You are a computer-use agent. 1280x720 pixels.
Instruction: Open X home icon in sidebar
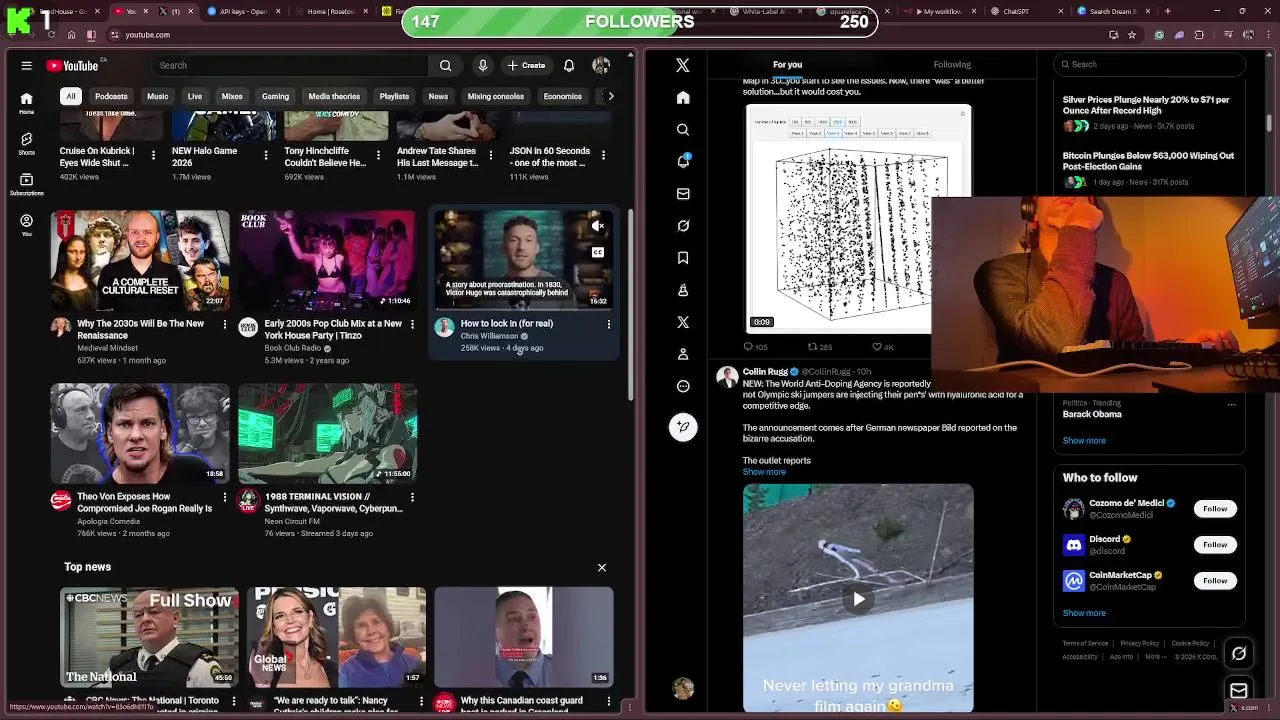click(x=683, y=97)
